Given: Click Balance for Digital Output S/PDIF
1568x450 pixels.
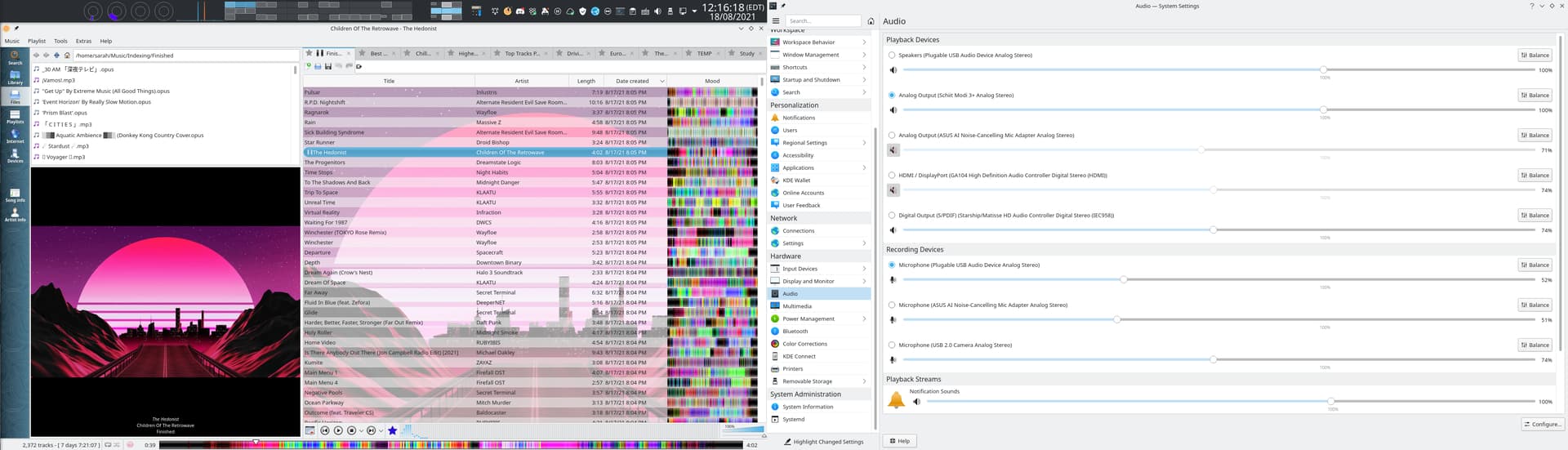Looking at the screenshot, I should [x=1535, y=216].
